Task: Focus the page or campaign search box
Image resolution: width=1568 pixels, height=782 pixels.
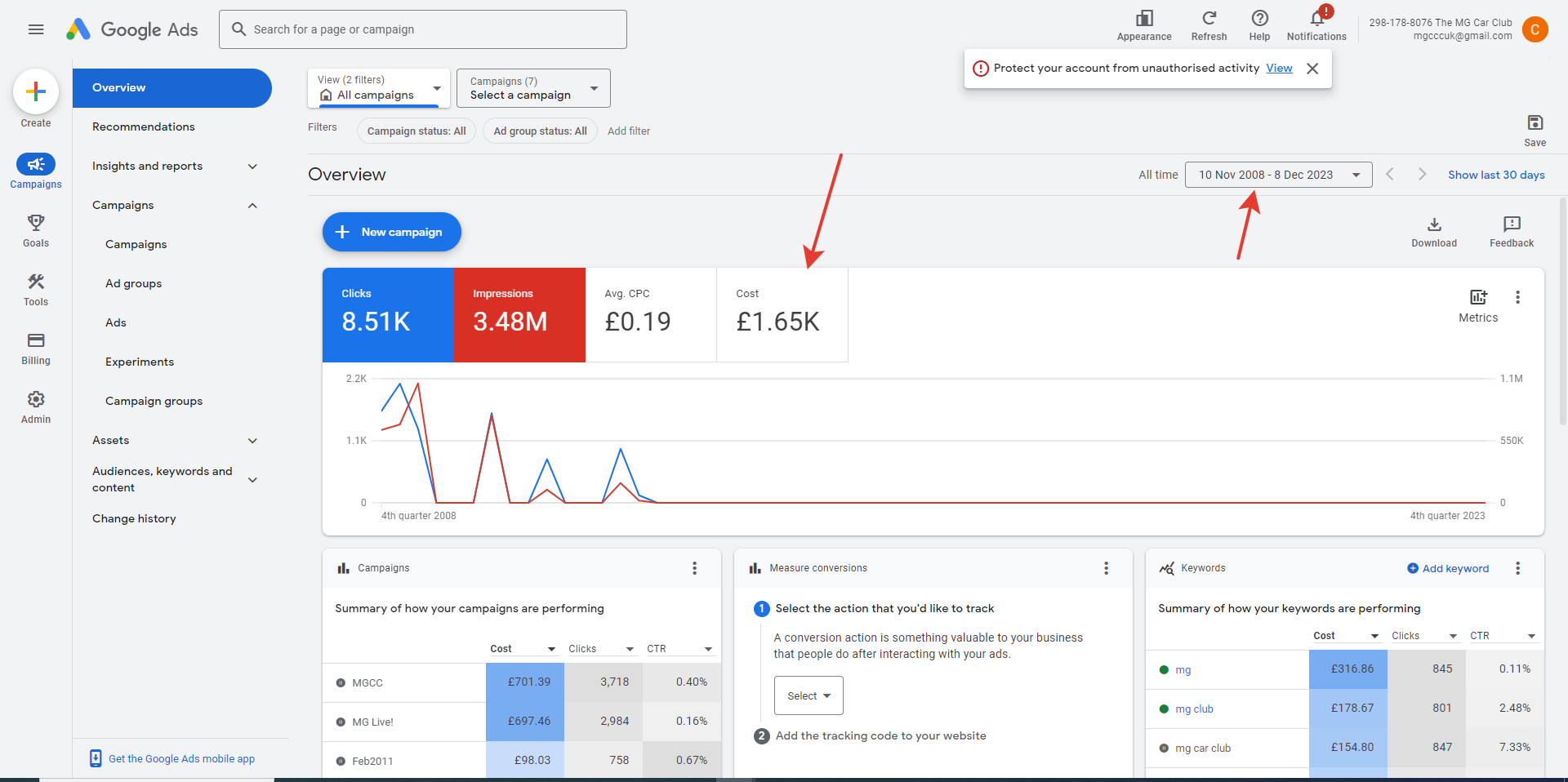Action: [x=423, y=29]
